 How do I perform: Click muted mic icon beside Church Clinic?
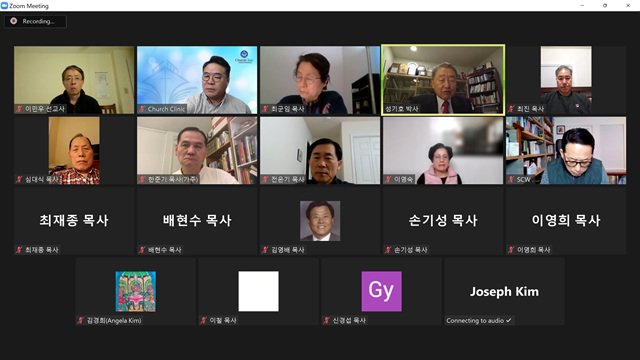(142, 109)
